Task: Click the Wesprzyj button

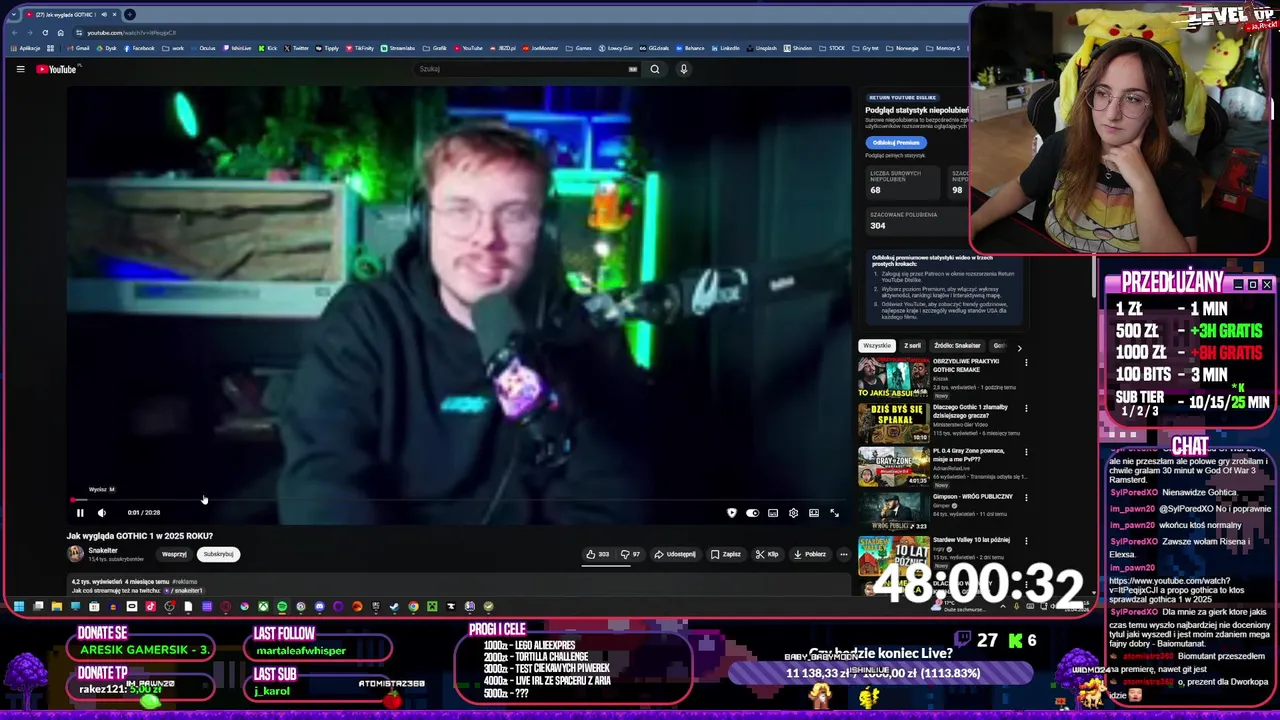Action: click(x=174, y=554)
